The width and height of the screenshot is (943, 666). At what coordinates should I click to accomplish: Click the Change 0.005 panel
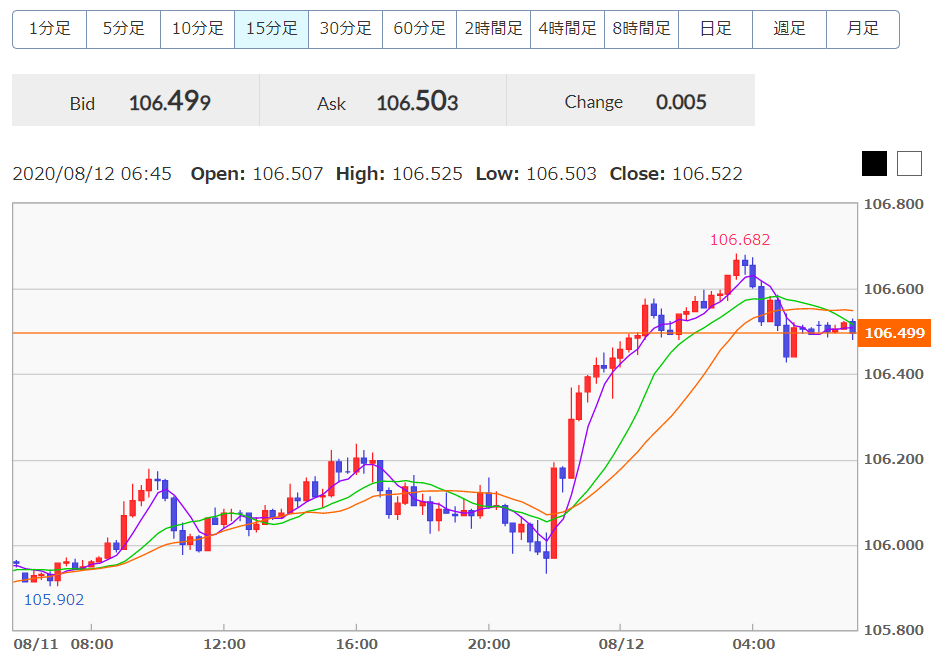tap(632, 101)
